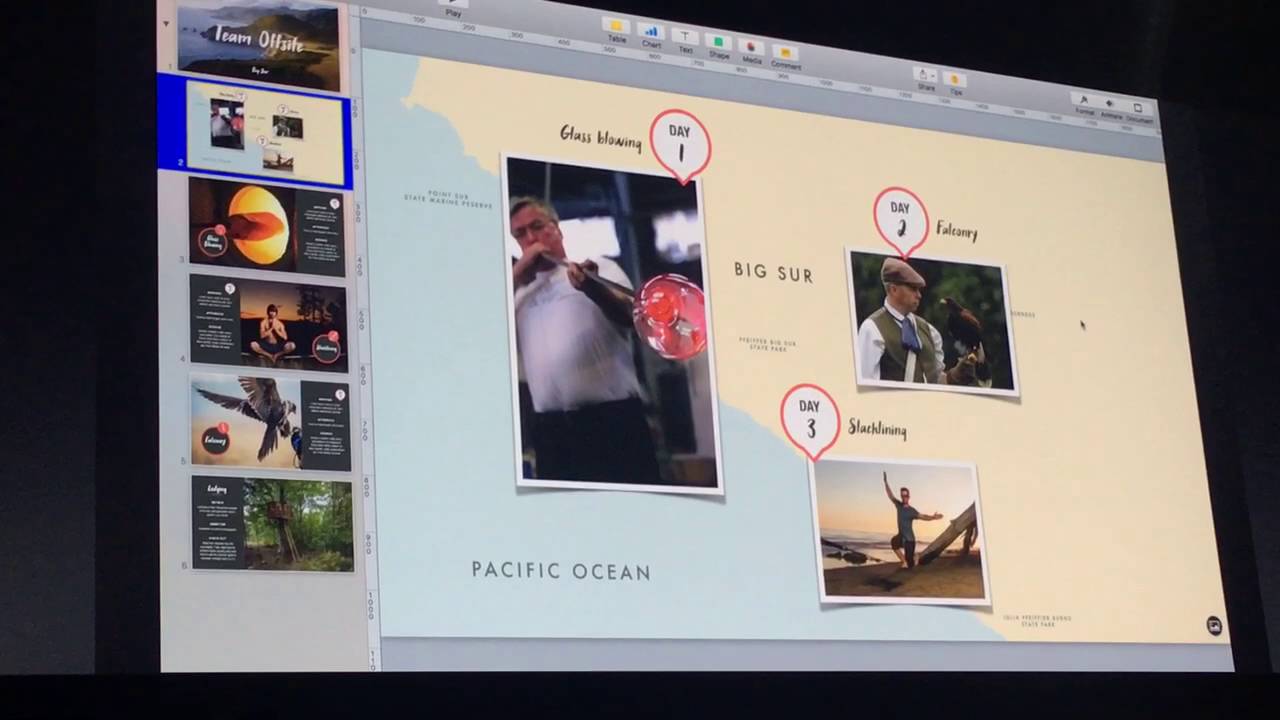Select 'Point Sur State Marine Reserve' label

tap(448, 198)
